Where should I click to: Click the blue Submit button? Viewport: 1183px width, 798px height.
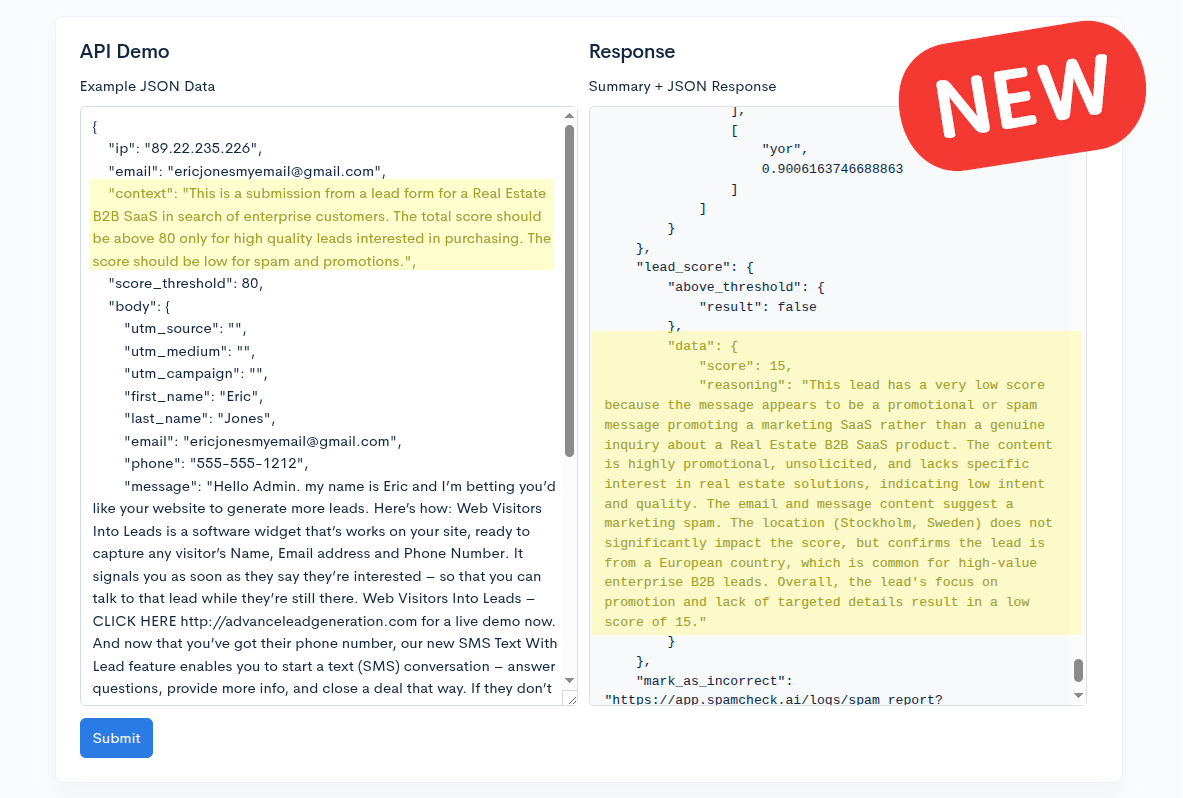[x=116, y=738]
